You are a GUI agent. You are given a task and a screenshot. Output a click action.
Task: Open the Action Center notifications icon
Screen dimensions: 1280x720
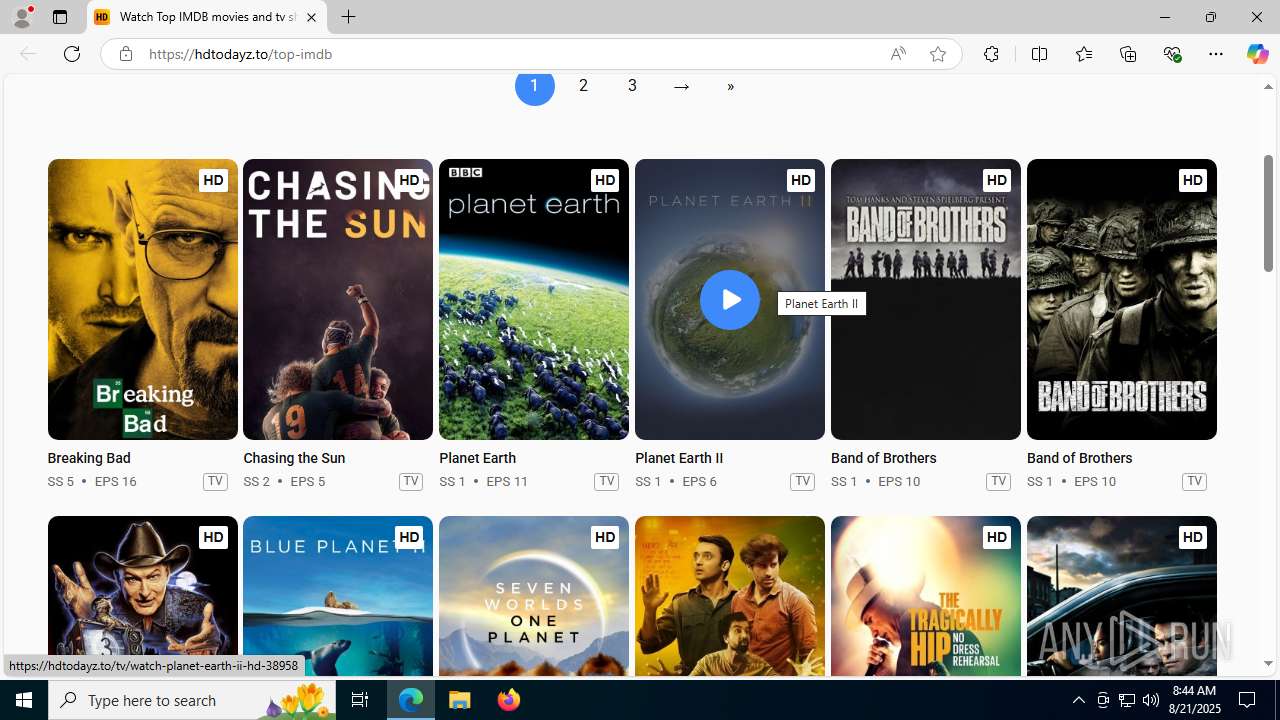pyautogui.click(x=1248, y=700)
